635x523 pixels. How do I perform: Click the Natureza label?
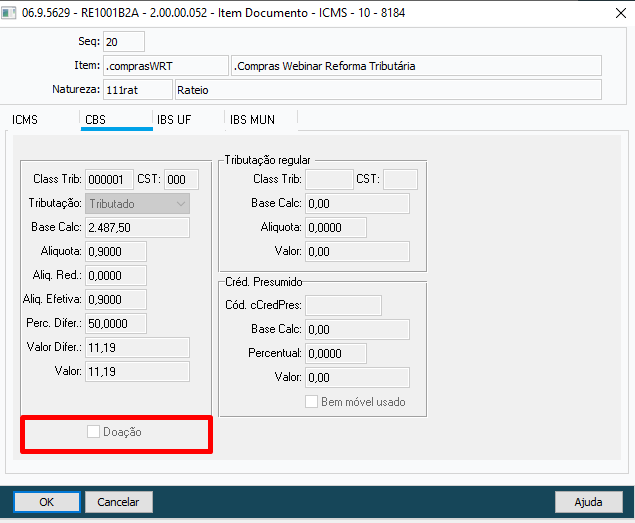coord(76,89)
